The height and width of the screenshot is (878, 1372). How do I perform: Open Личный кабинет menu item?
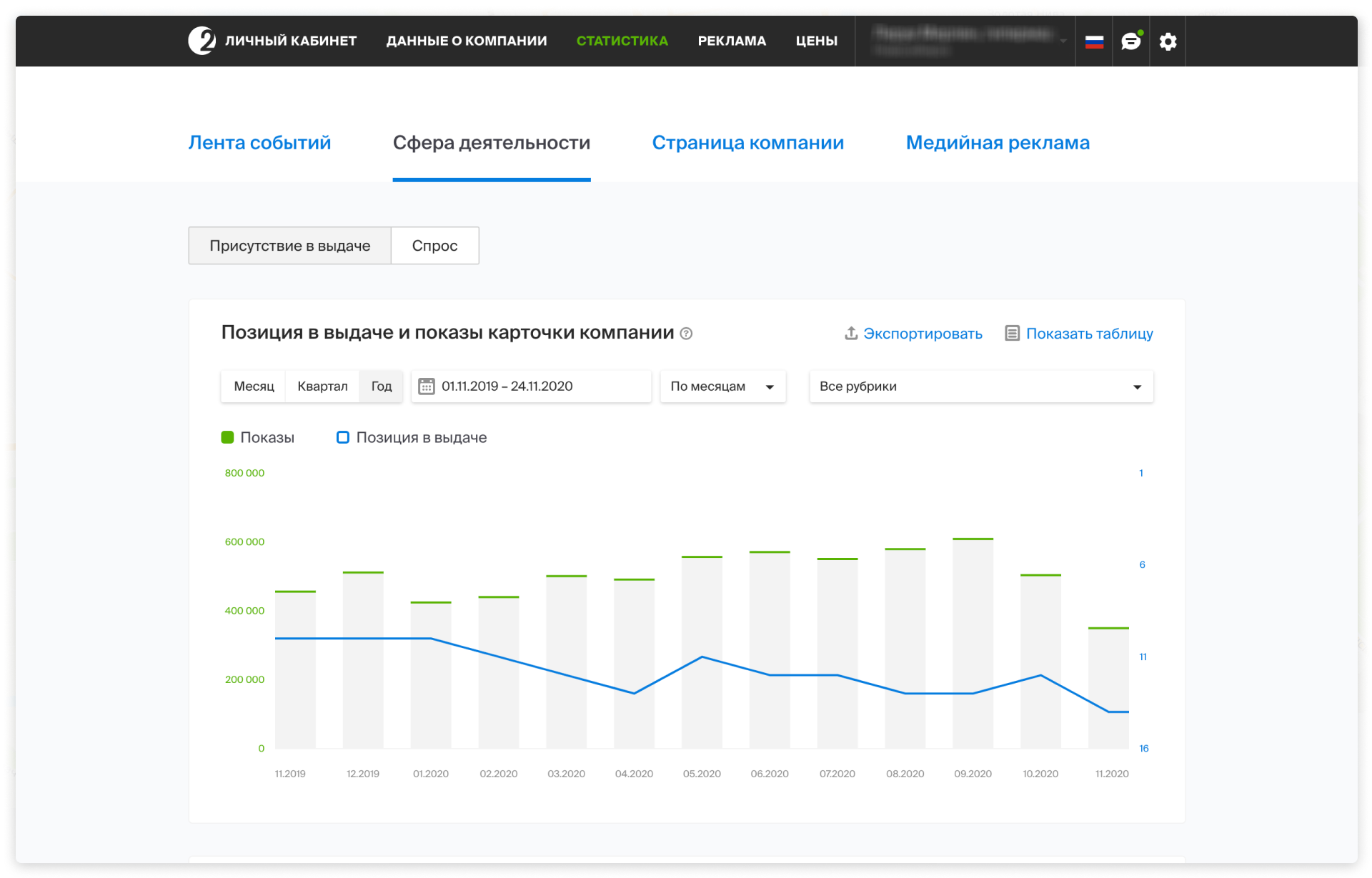[x=291, y=41]
